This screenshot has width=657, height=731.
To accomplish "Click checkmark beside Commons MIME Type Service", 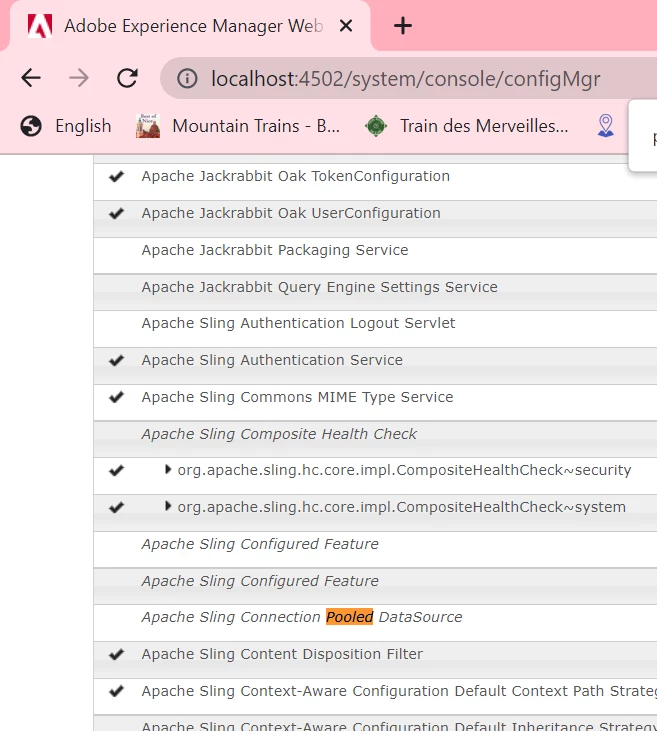I will point(116,397).
